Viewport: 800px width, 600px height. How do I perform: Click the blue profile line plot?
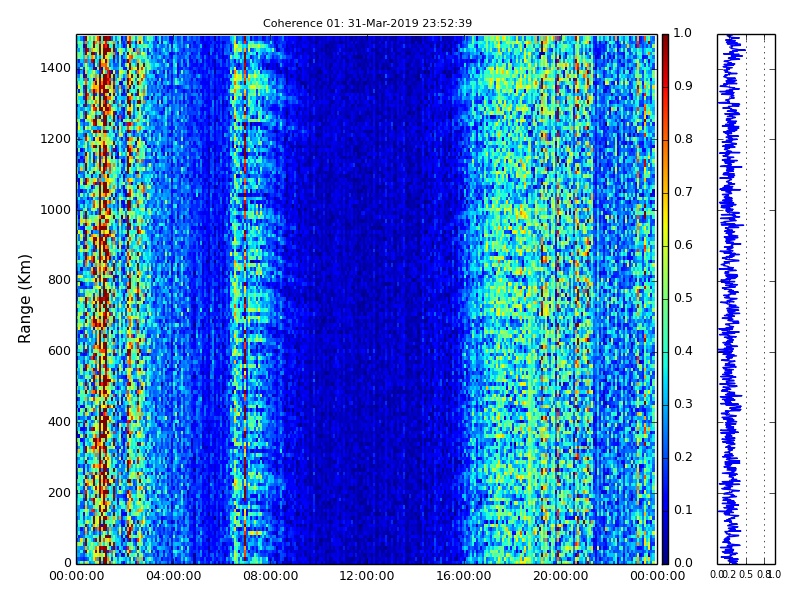coord(746,299)
